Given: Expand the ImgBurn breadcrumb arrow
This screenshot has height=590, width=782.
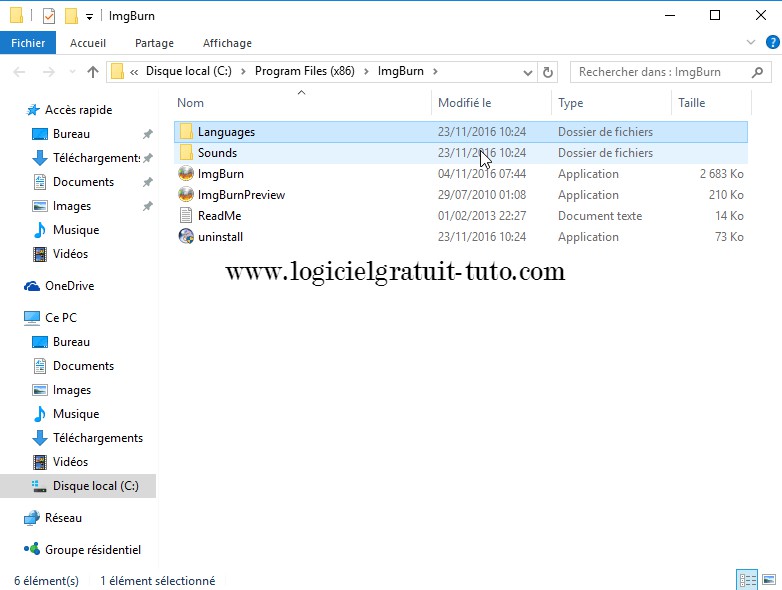Looking at the screenshot, I should pyautogui.click(x=435, y=72).
